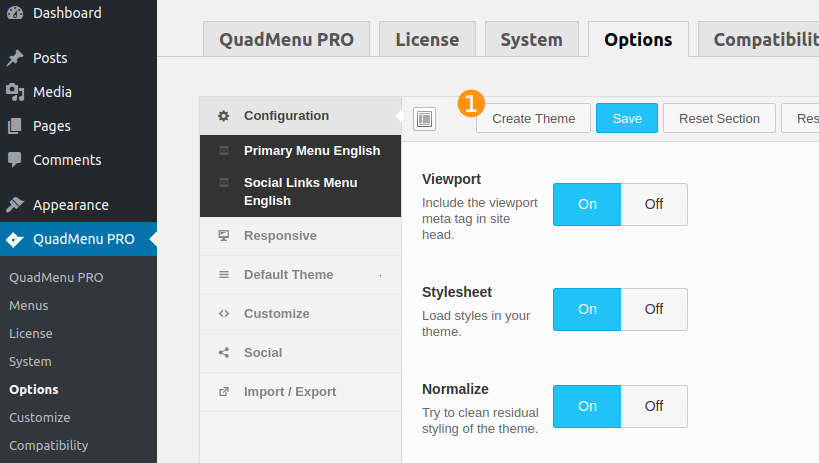819x463 pixels.
Task: Toggle the expand-all sections panel icon
Action: [x=425, y=119]
